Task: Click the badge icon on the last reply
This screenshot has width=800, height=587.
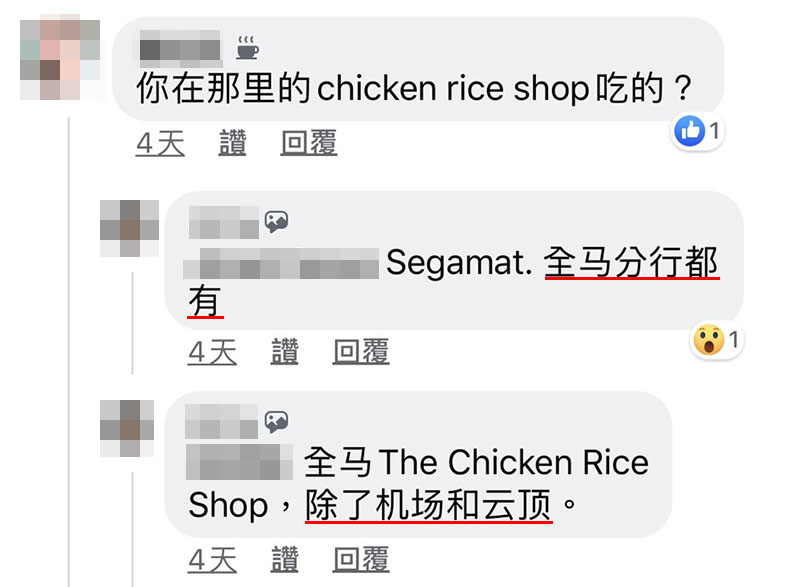Action: 277,422
